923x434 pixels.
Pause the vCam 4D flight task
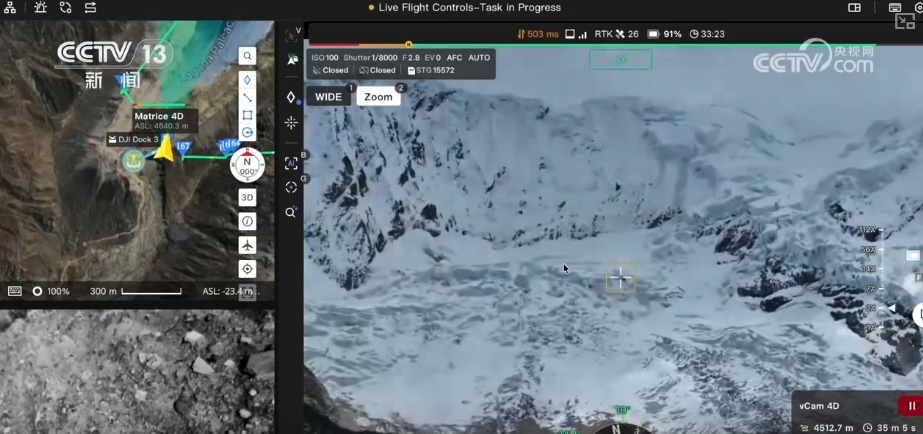(911, 406)
